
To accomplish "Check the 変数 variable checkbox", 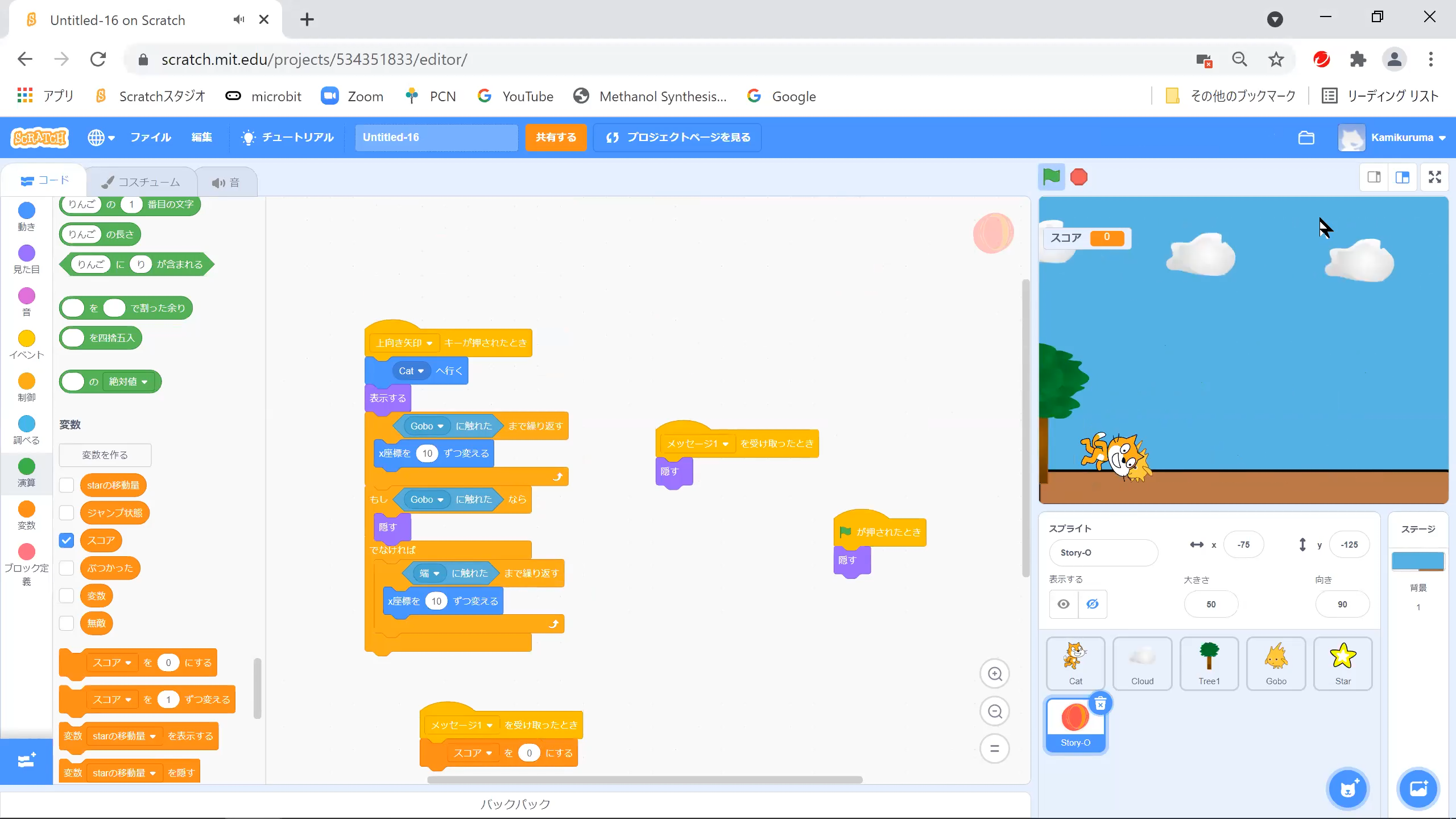I will pos(67,595).
